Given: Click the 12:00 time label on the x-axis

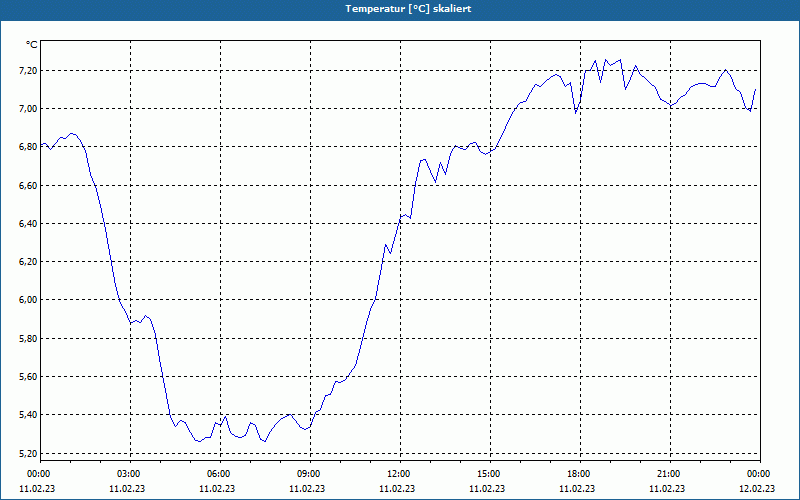Looking at the screenshot, I should click(x=400, y=474).
